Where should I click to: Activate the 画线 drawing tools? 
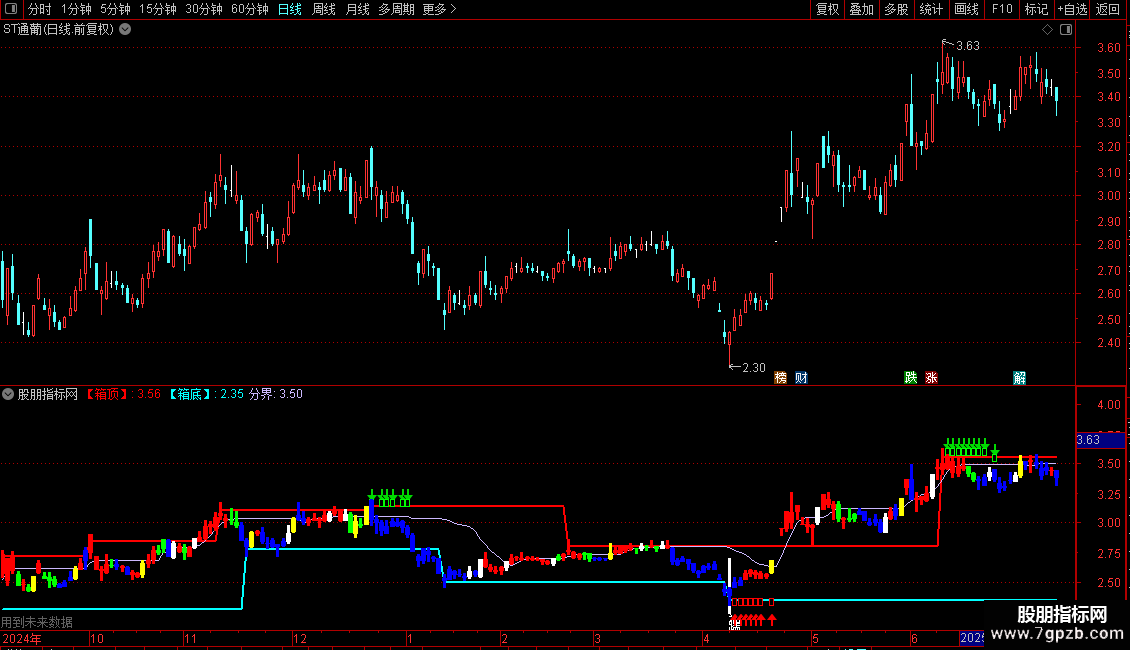(966, 9)
